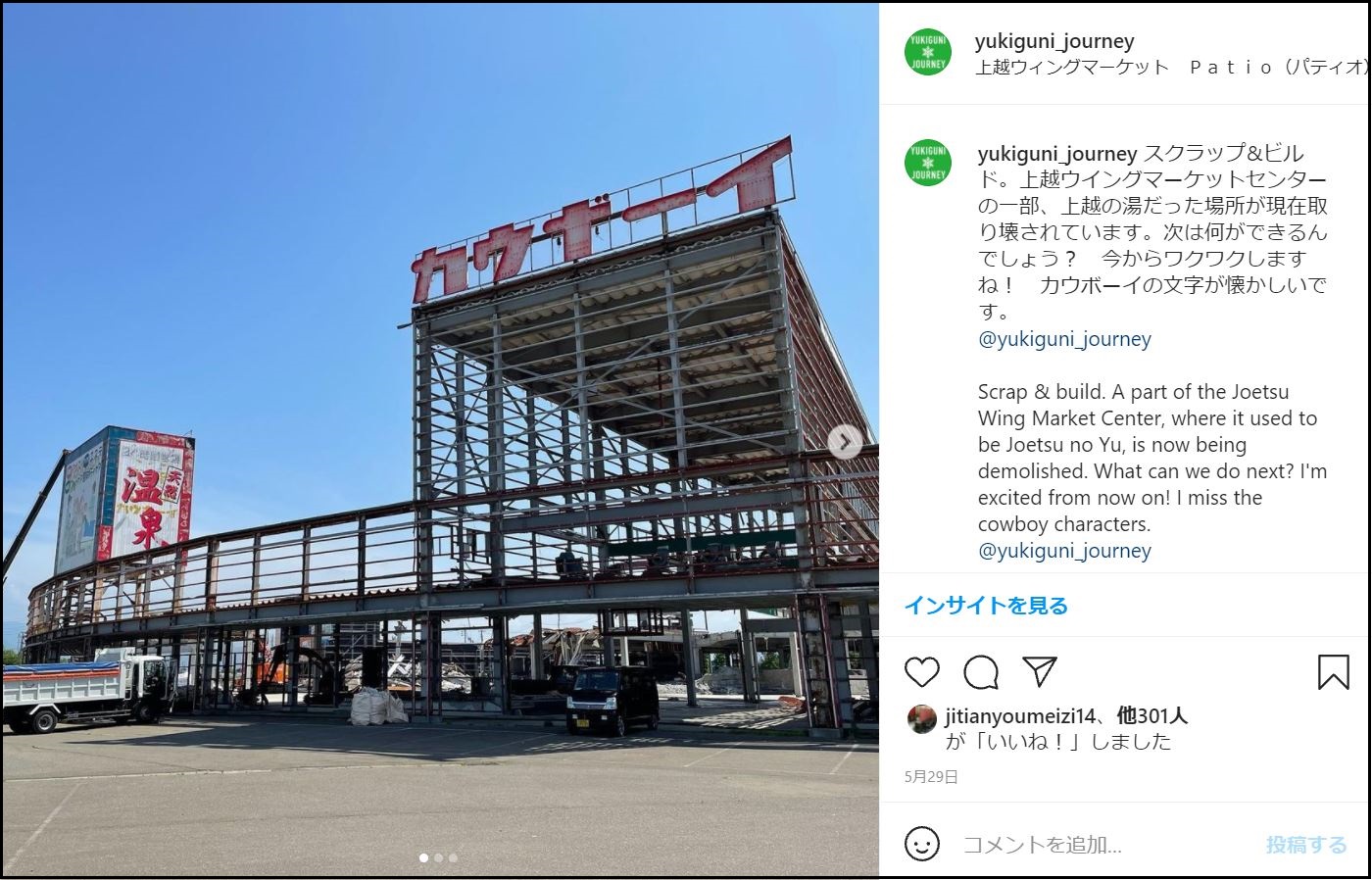Click @yukiguni_journey mention after Japanese caption
This screenshot has height=880, width=1372.
pos(1064,339)
